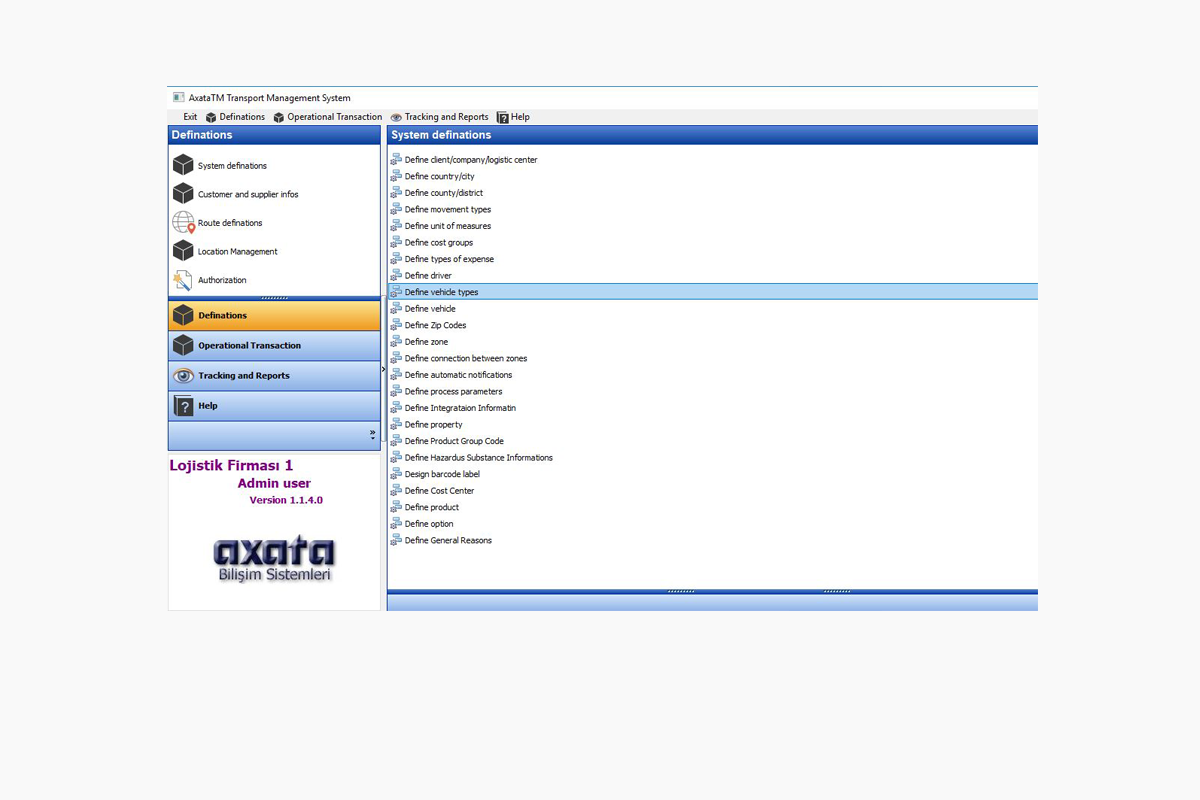Image resolution: width=1200 pixels, height=800 pixels.
Task: Click Exit in the menu bar
Action: pyautogui.click(x=190, y=117)
